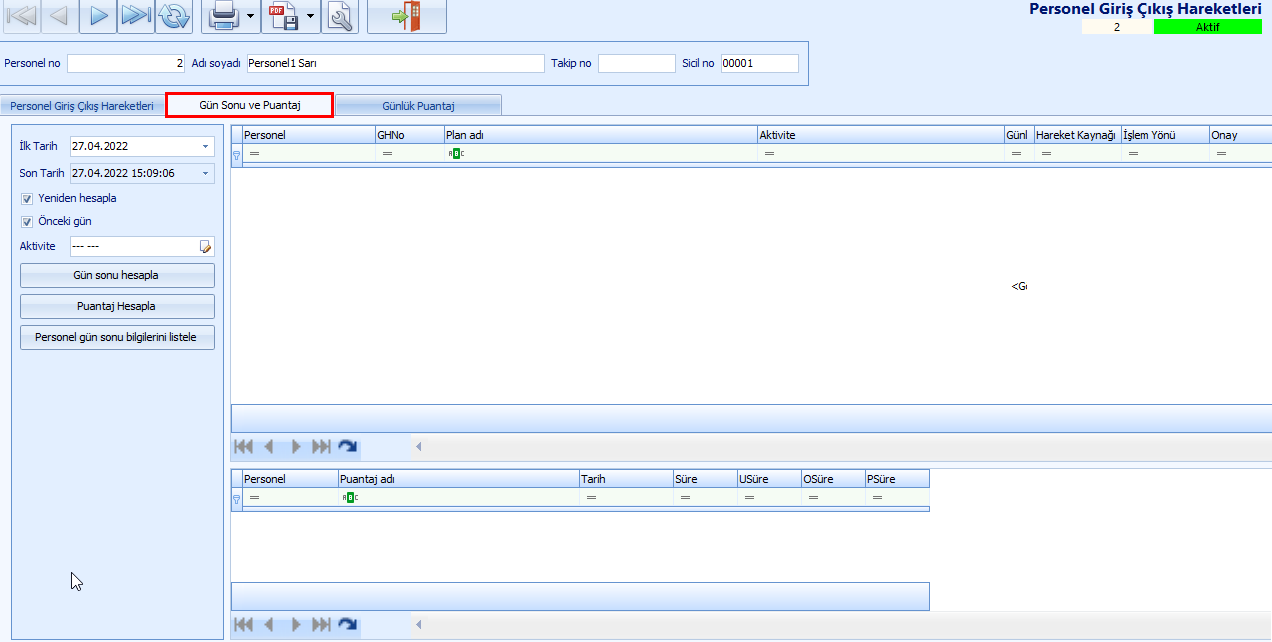Expand the Son Tarih date dropdown

click(206, 173)
